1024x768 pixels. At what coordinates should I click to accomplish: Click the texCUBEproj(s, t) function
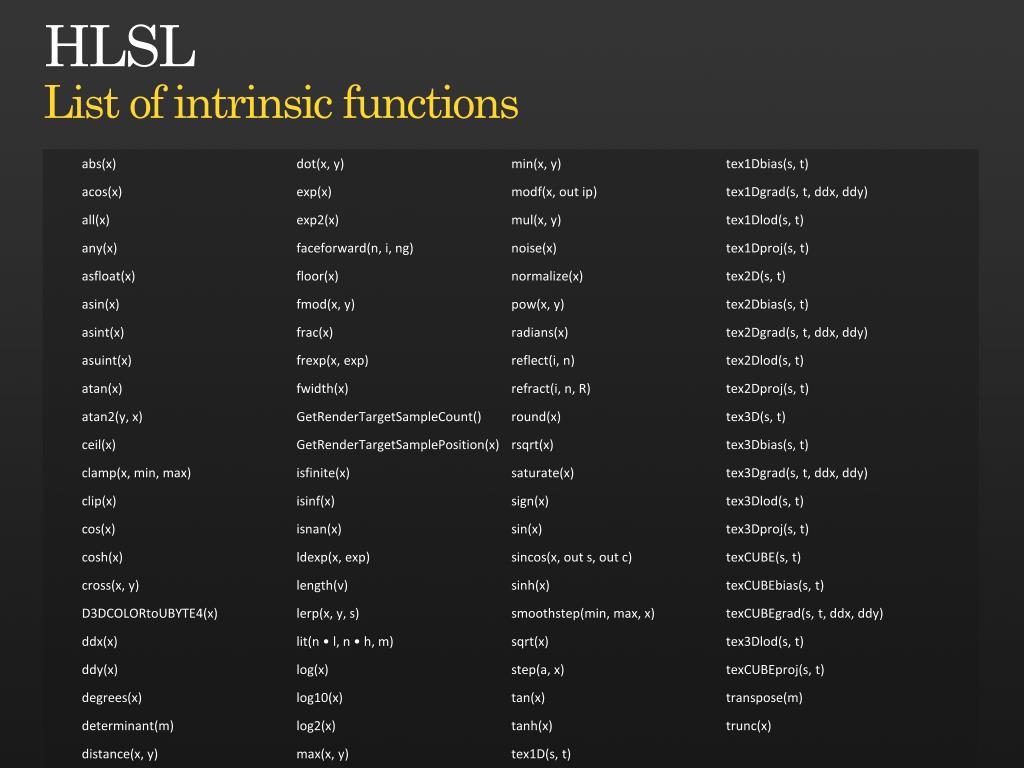(x=774, y=670)
